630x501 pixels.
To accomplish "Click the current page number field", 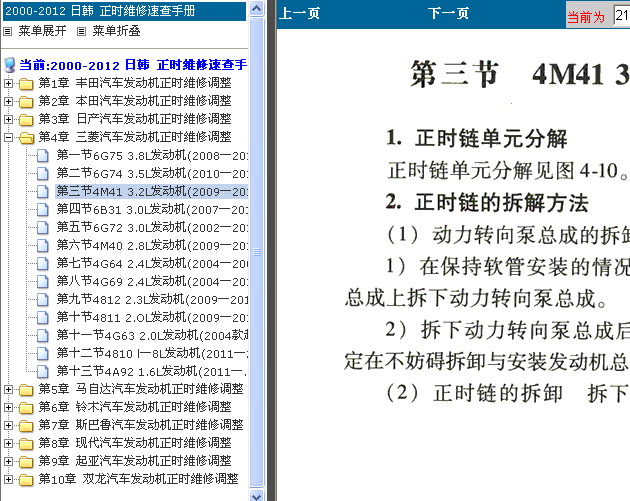I will point(622,16).
